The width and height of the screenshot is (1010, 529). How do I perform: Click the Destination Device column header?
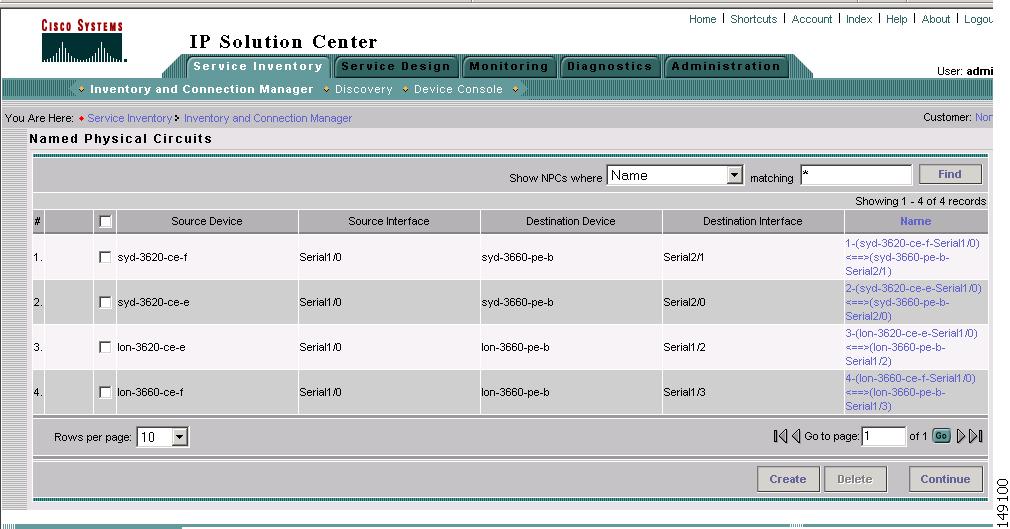pos(571,221)
